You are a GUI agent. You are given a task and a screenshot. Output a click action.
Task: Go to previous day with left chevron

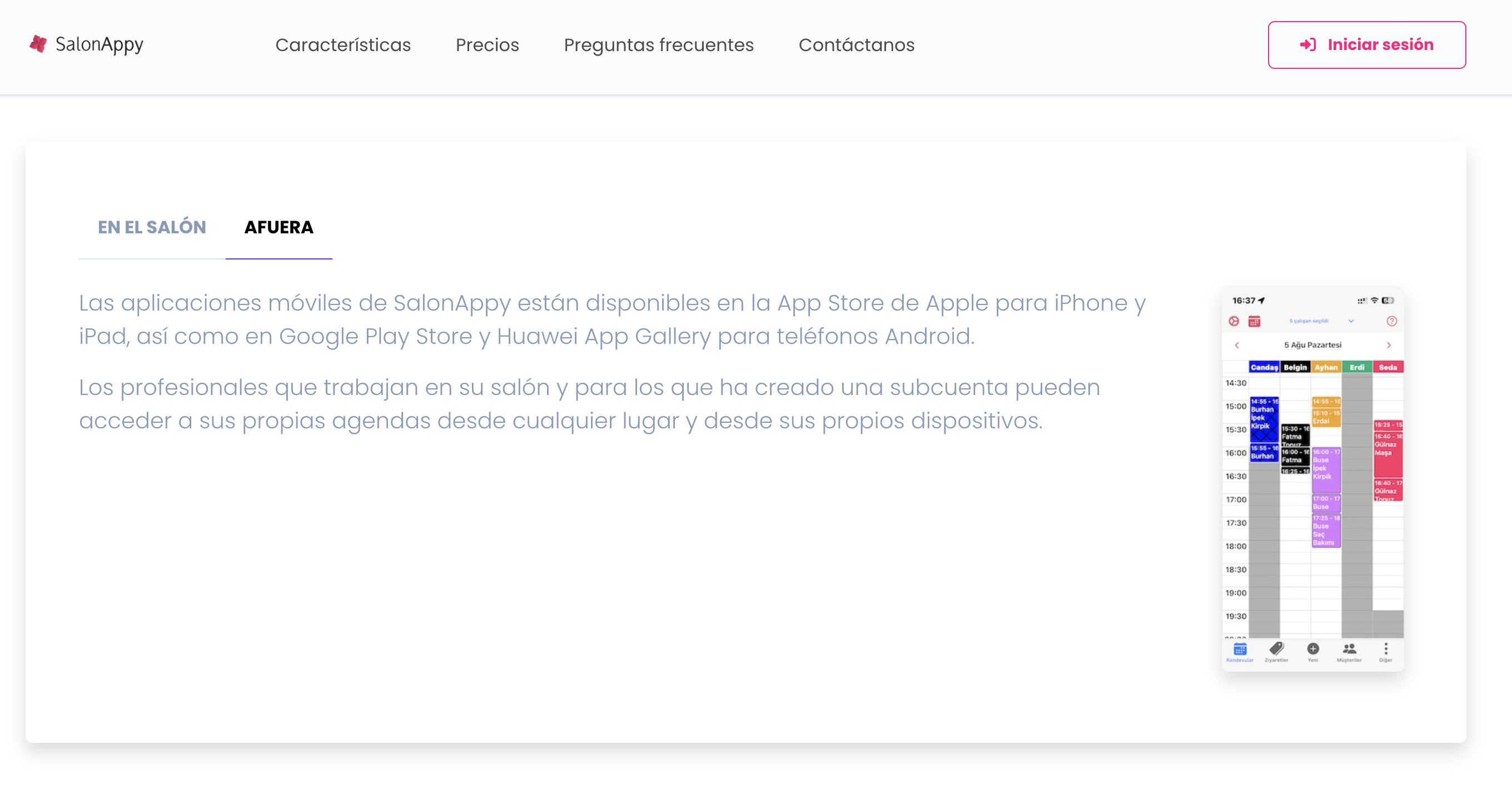point(1237,345)
